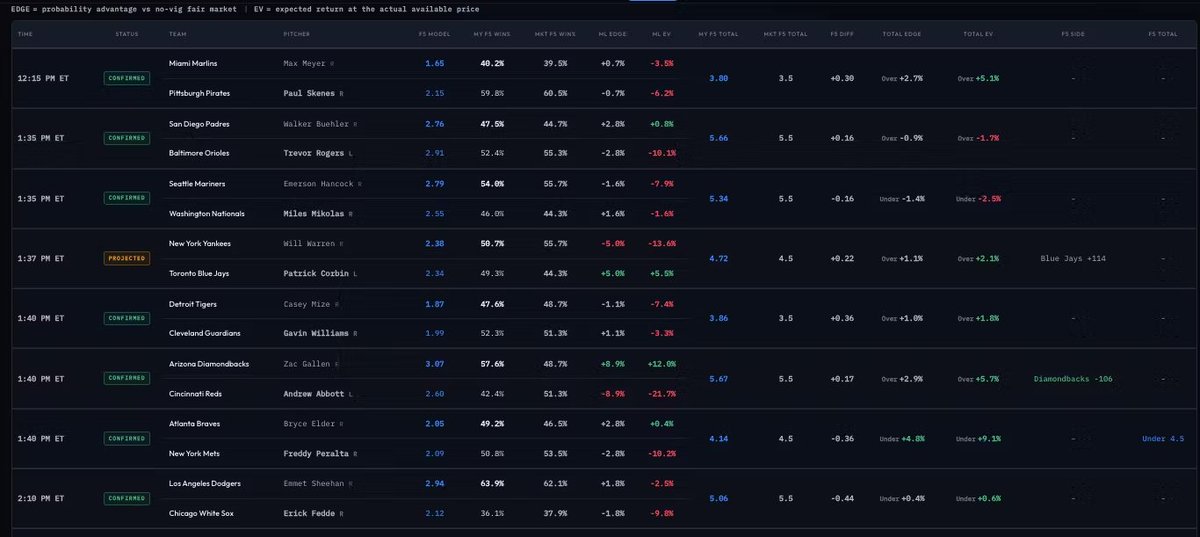Image resolution: width=1200 pixels, height=537 pixels.
Task: Click pitcher Paul Skenes
Action: (x=309, y=93)
